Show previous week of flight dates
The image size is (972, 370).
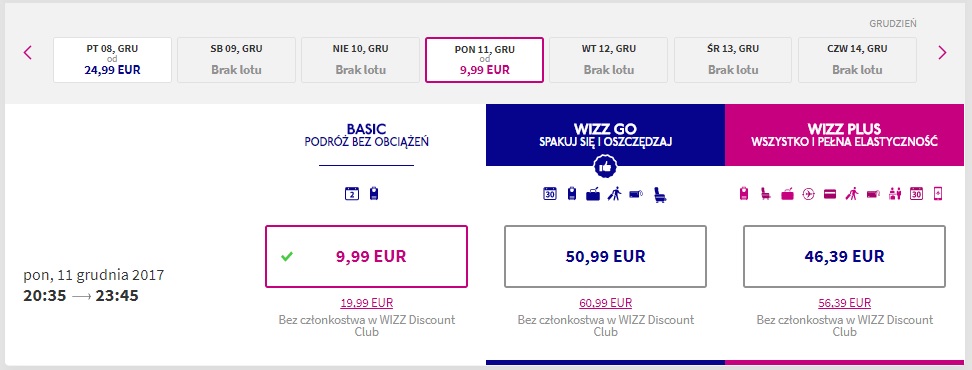click(x=27, y=53)
